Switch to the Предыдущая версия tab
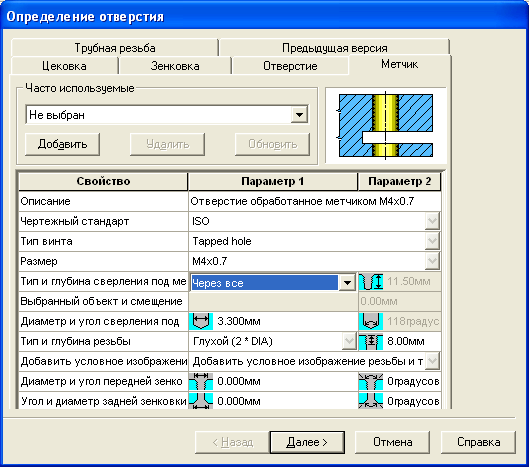The image size is (529, 467). [334, 48]
